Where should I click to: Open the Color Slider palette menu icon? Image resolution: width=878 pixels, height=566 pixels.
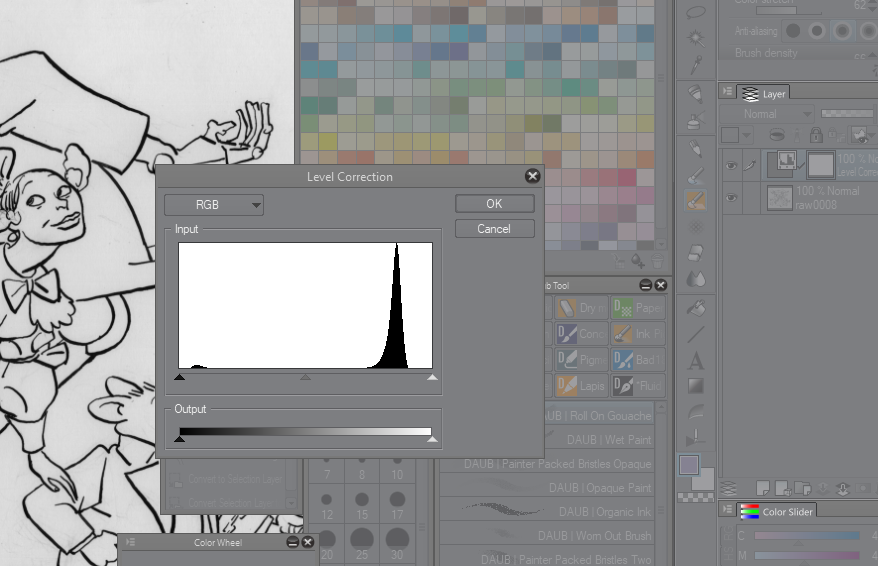pyautogui.click(x=727, y=509)
